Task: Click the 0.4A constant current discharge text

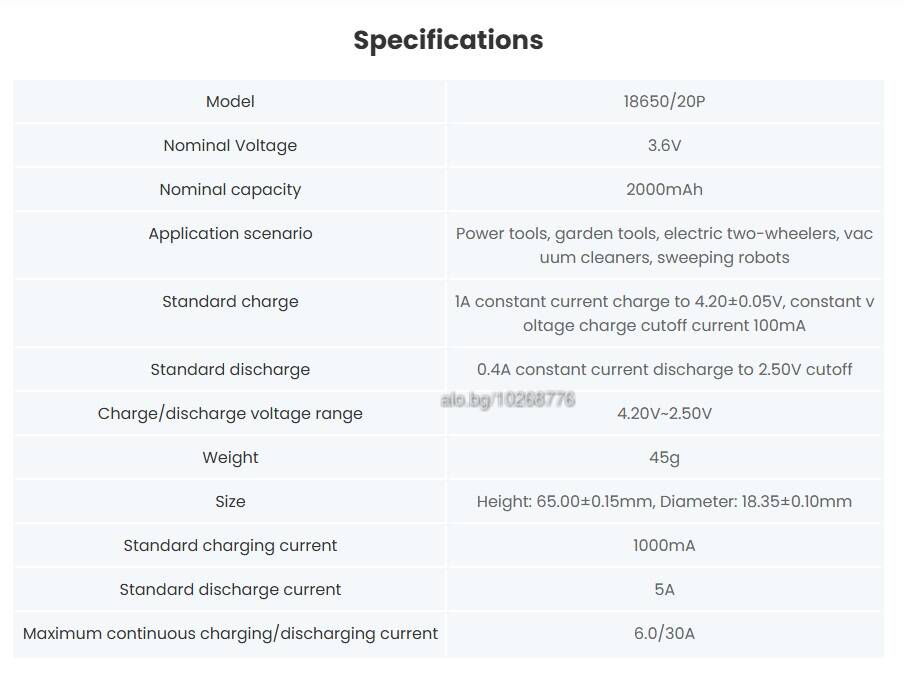Action: tap(664, 369)
